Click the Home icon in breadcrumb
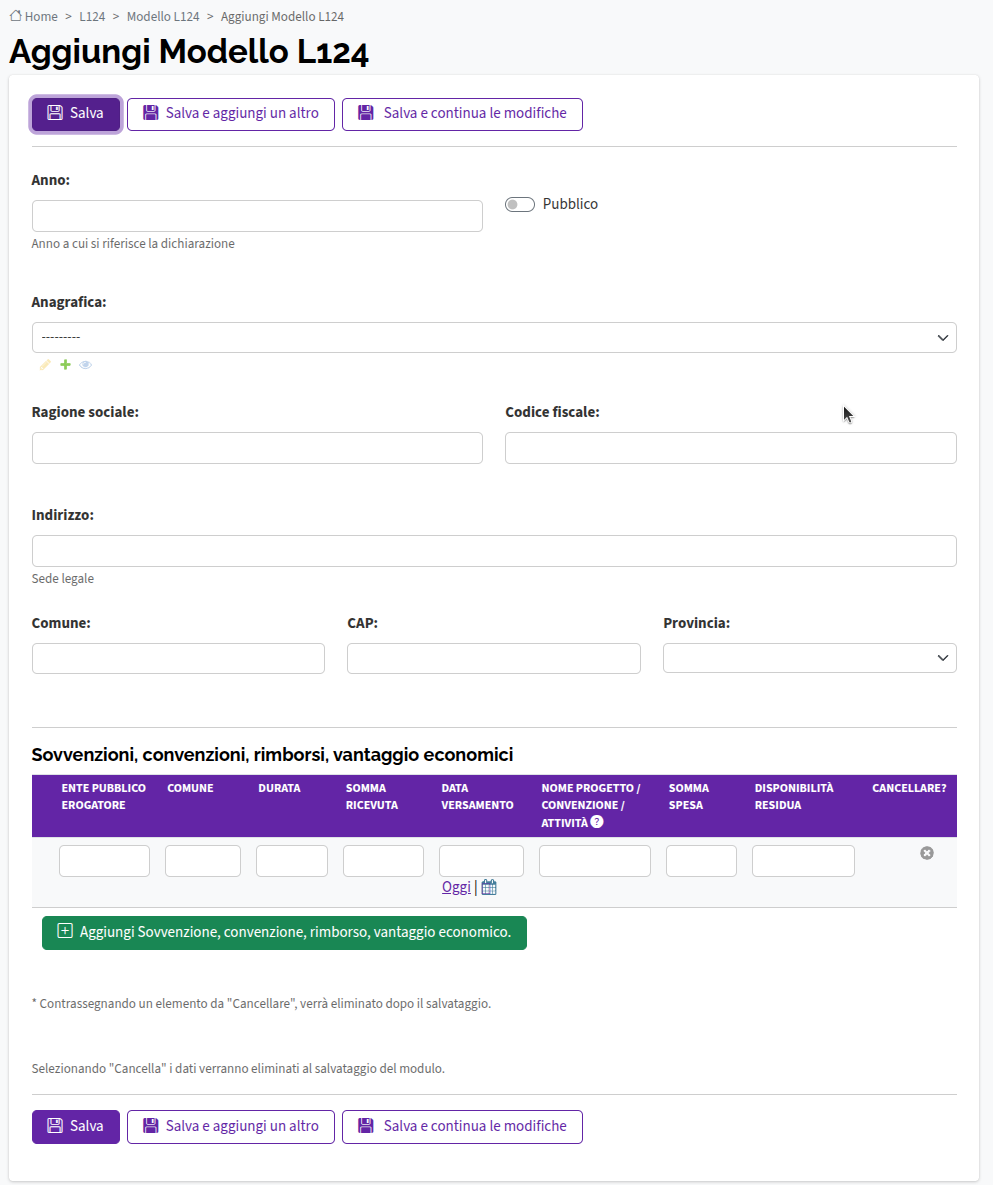 click(15, 16)
